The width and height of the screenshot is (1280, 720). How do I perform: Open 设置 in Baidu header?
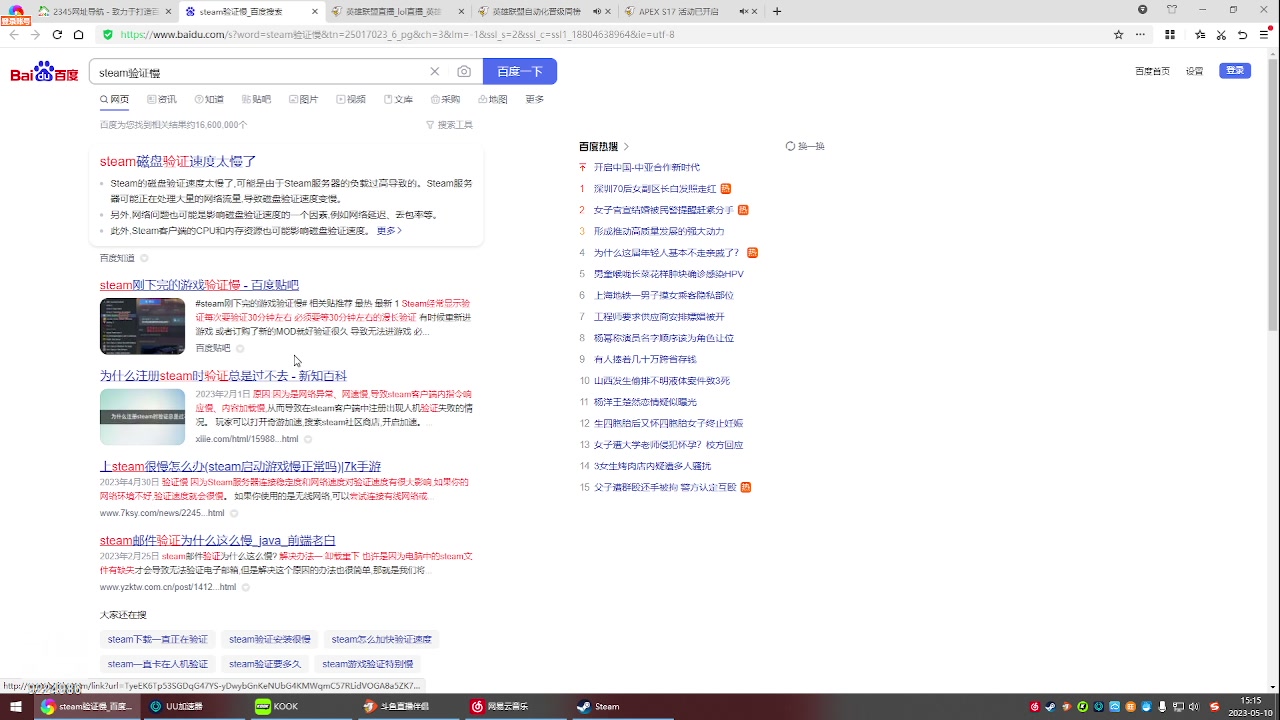pyautogui.click(x=1194, y=71)
